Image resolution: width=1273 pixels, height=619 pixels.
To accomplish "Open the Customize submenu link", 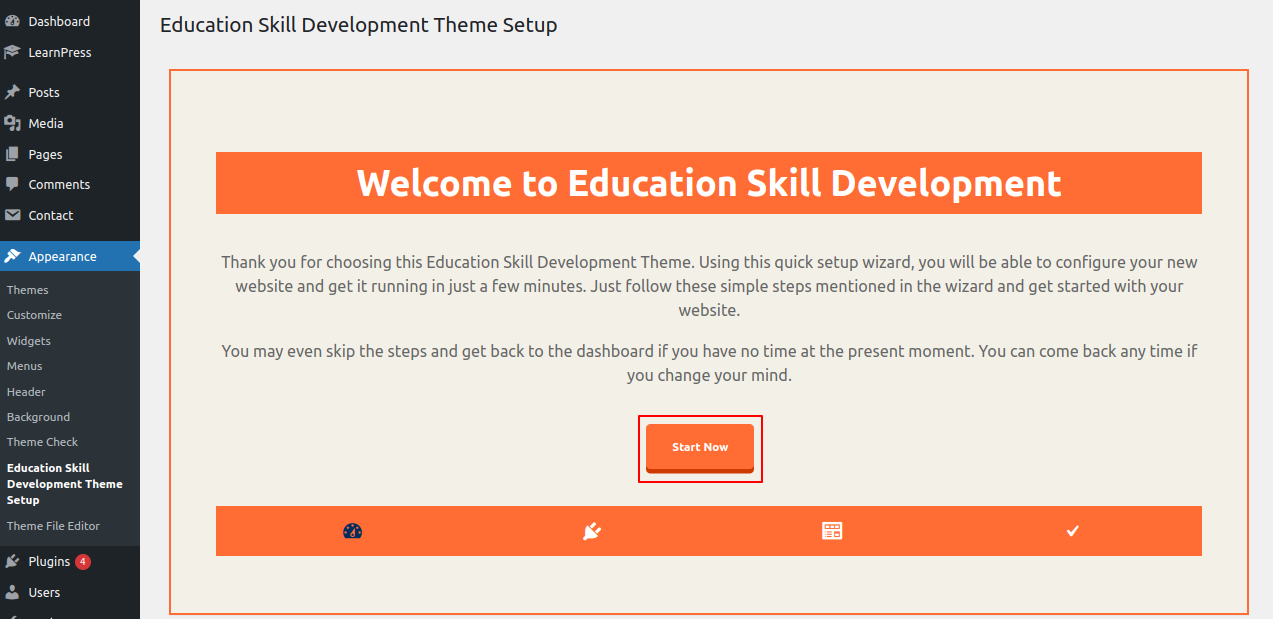I will pyautogui.click(x=34, y=315).
